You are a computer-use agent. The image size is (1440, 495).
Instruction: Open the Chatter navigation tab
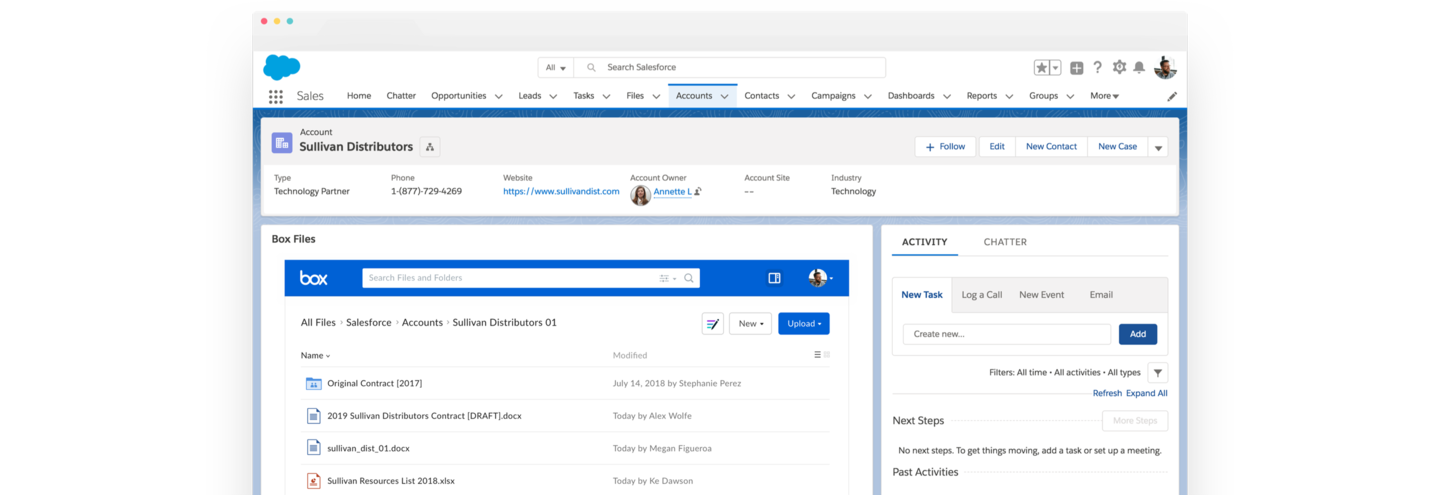pos(401,96)
